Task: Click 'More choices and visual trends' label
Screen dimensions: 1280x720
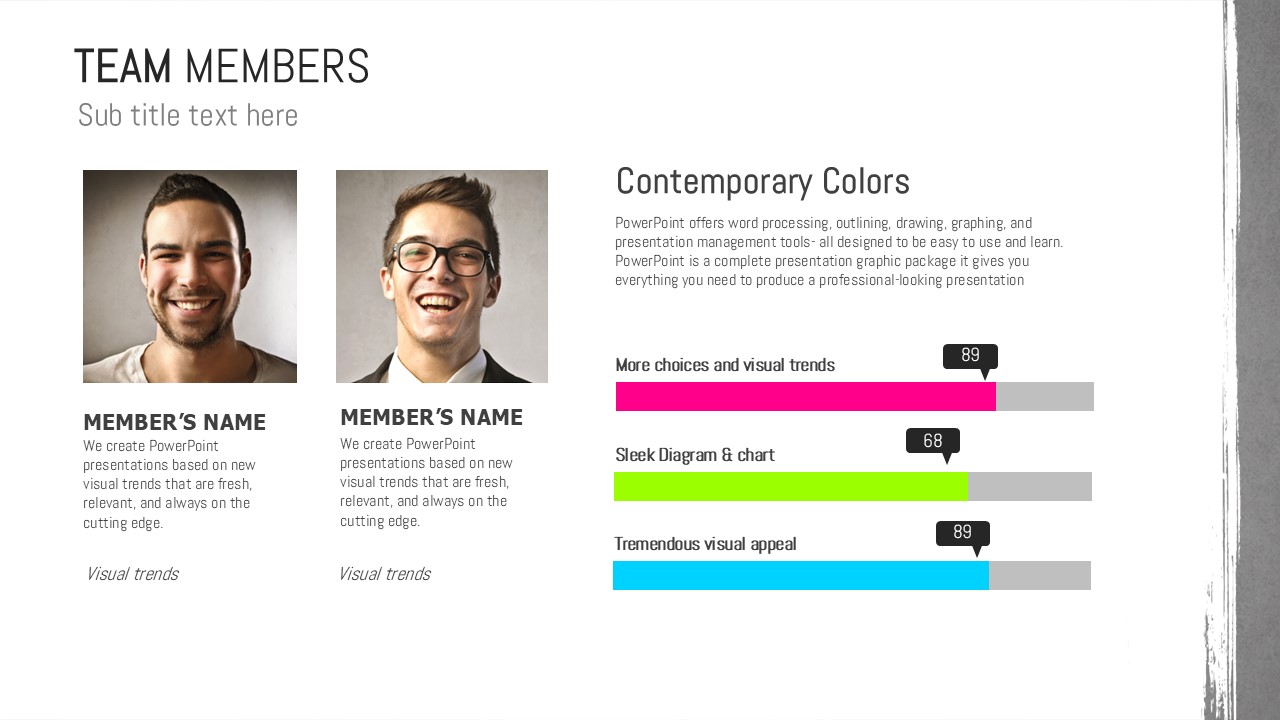Action: pyautogui.click(x=725, y=365)
